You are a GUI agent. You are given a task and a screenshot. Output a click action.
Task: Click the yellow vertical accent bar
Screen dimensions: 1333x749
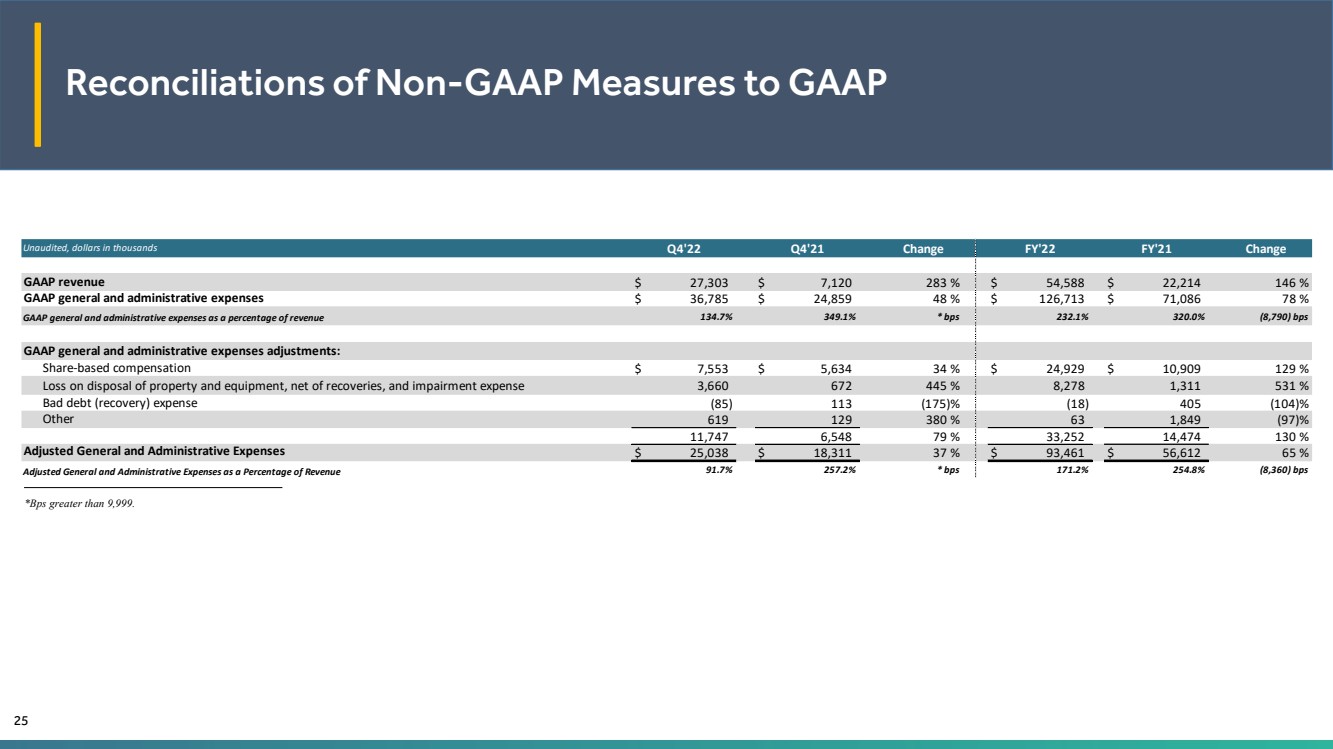(38, 85)
